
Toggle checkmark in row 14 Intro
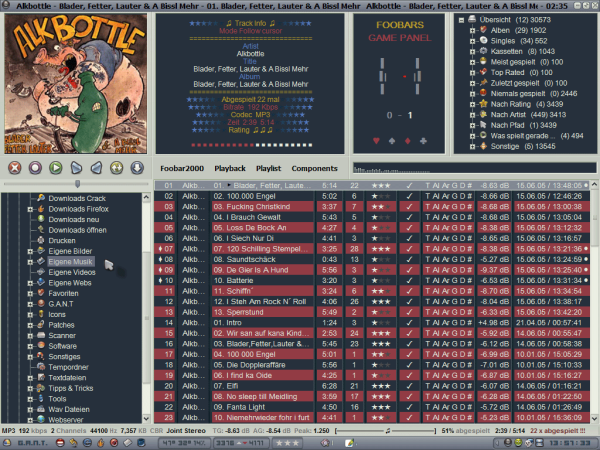click(x=409, y=323)
